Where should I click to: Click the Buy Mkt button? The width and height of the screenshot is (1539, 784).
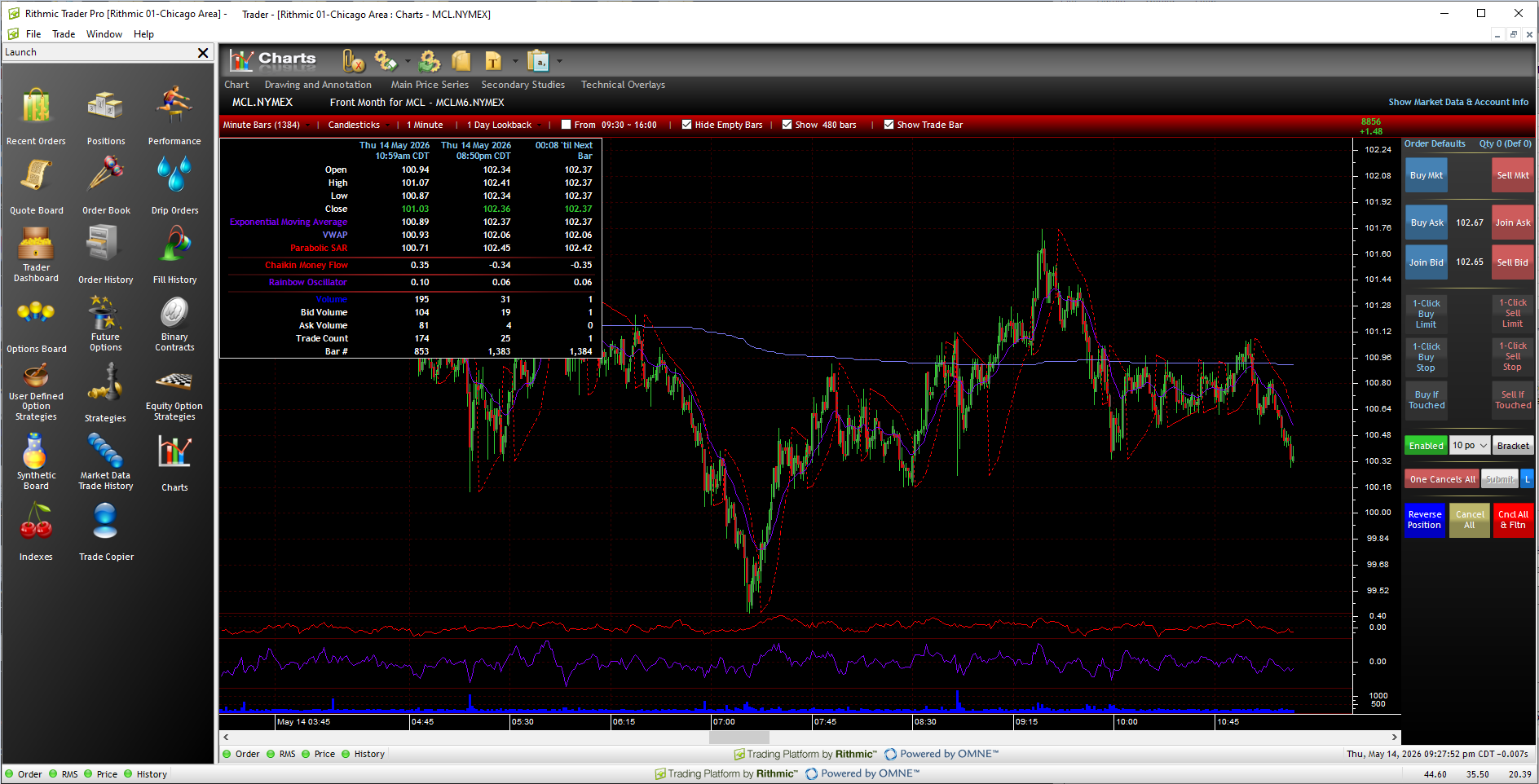pos(1427,175)
